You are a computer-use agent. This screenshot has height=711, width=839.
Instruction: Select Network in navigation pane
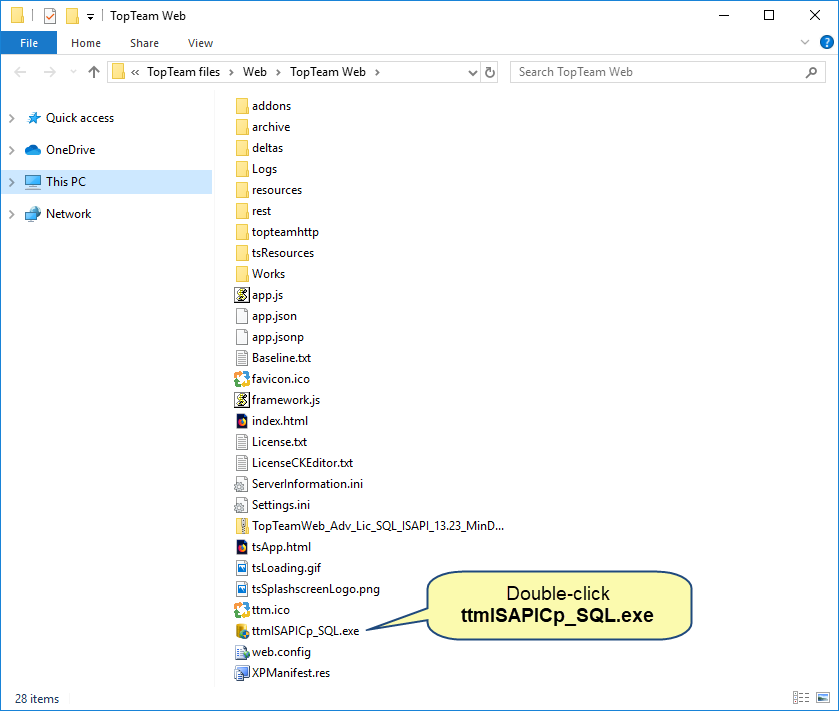coord(68,214)
